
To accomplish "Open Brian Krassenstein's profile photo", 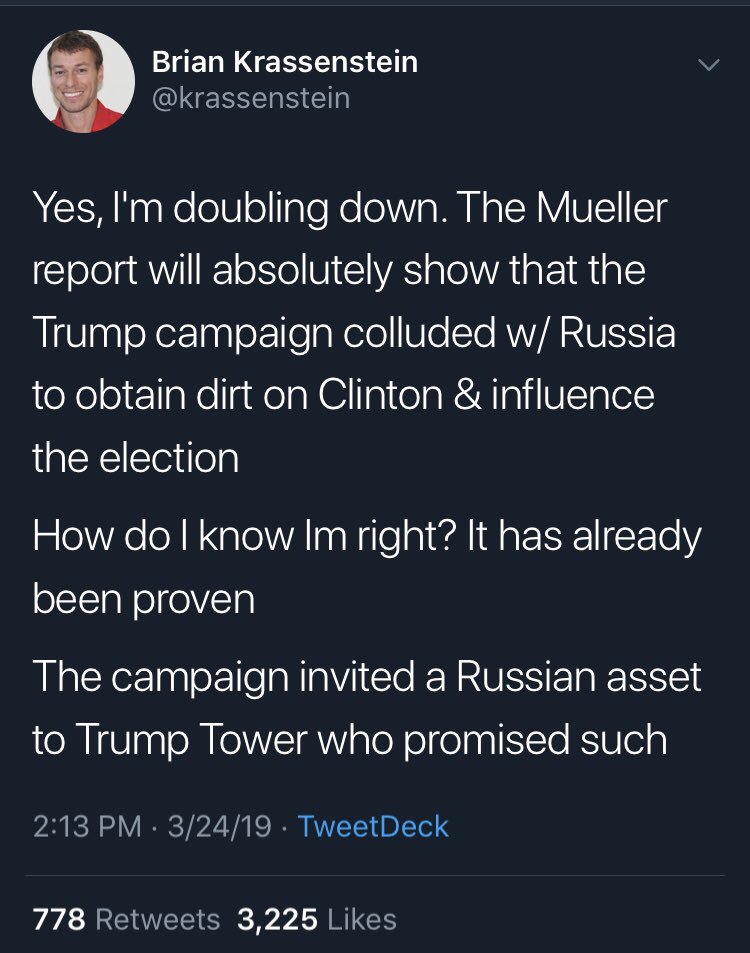I will (x=83, y=81).
